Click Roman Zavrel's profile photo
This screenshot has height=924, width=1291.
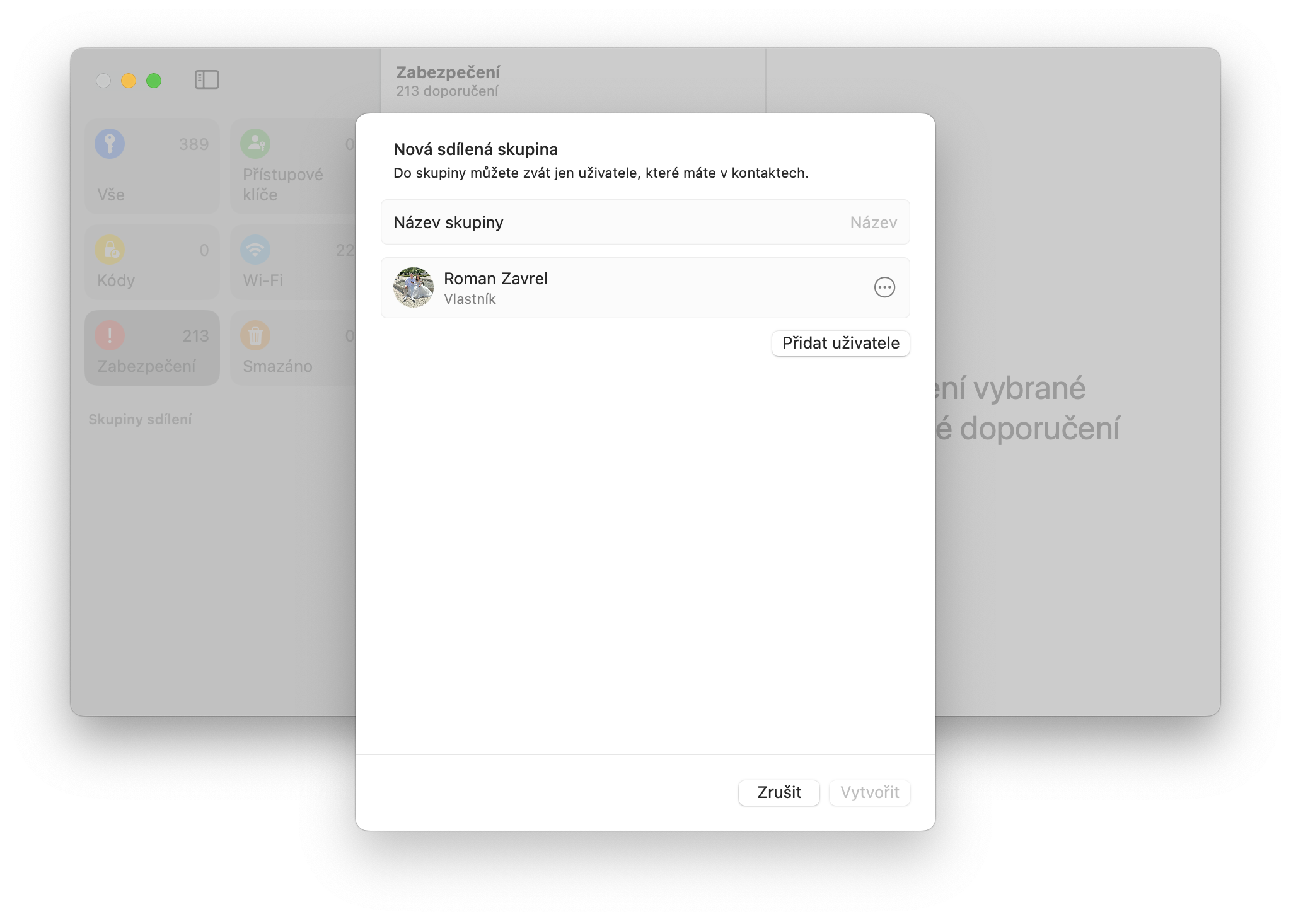(x=414, y=287)
